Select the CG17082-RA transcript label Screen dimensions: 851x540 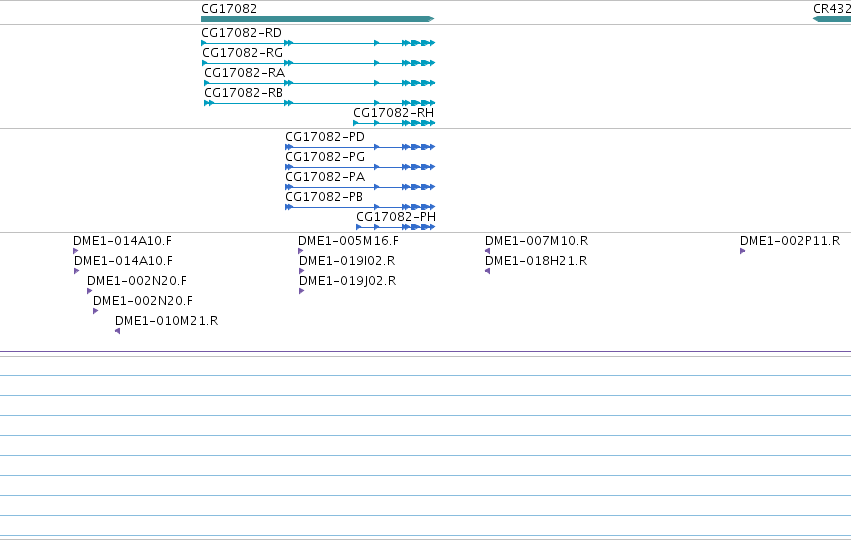[245, 73]
